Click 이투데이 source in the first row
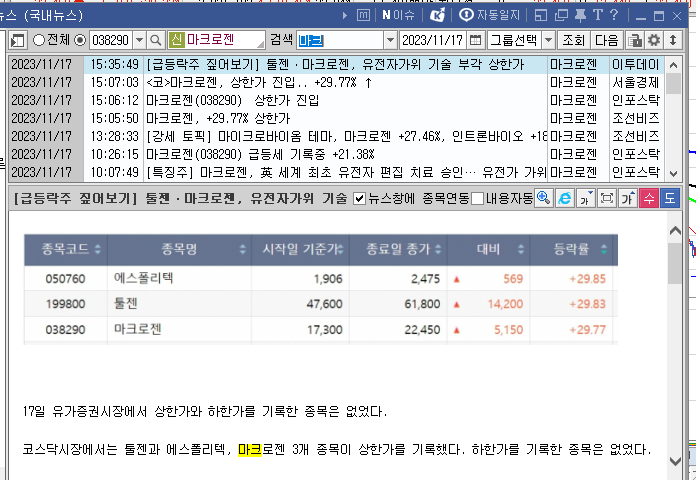 pyautogui.click(x=636, y=65)
